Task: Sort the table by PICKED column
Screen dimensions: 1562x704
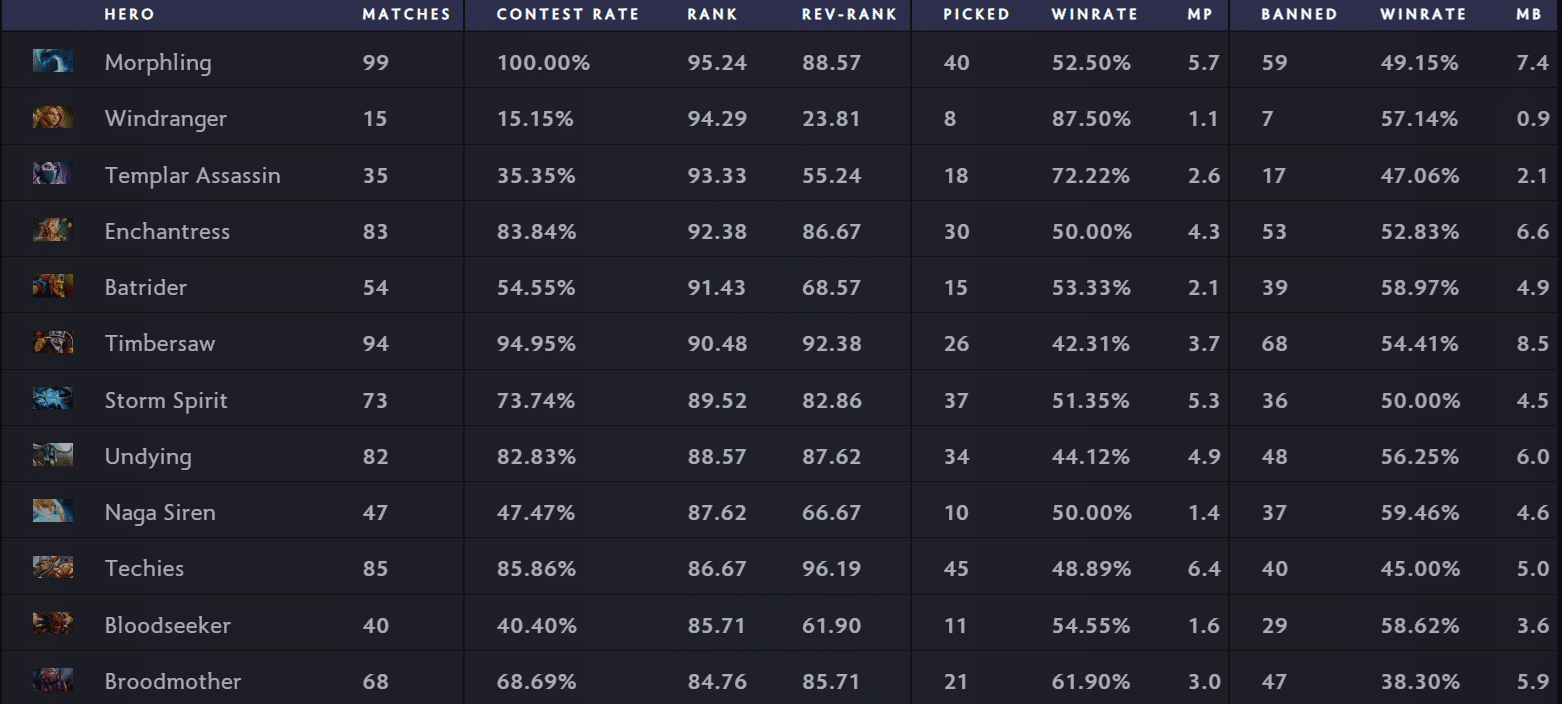Action: [977, 14]
